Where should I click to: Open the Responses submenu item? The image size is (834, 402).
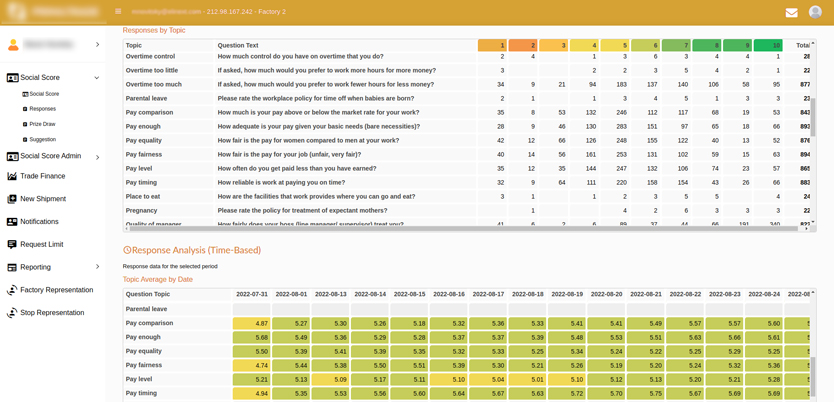(42, 109)
